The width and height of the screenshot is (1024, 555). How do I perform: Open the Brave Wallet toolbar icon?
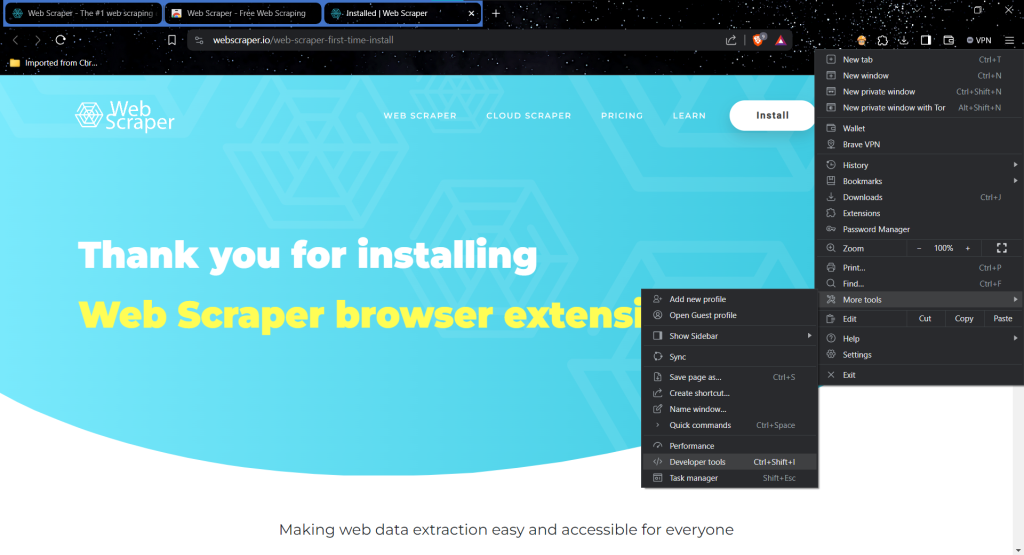coord(949,40)
